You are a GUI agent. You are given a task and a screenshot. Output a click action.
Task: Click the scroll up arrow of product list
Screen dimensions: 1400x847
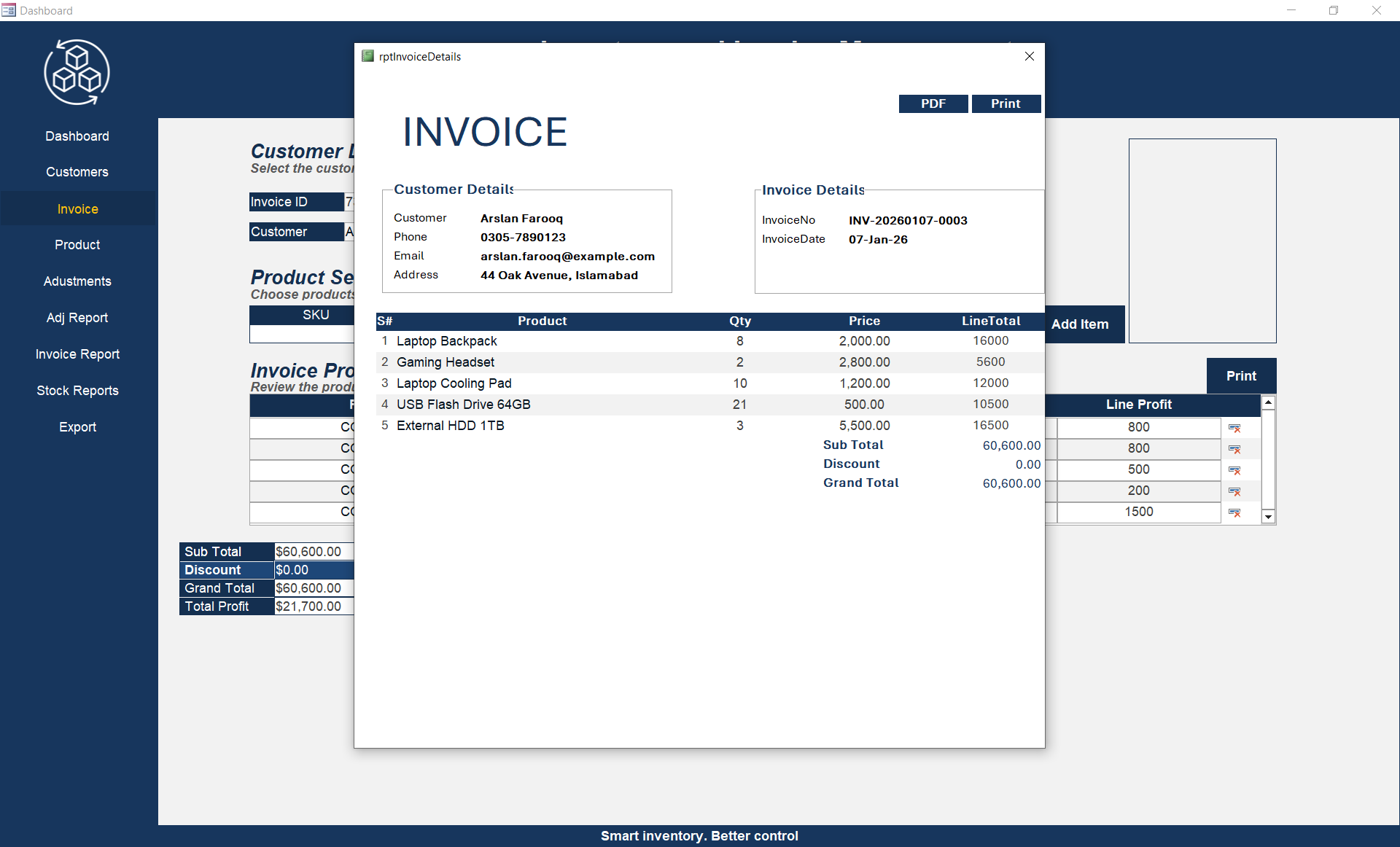tap(1269, 402)
